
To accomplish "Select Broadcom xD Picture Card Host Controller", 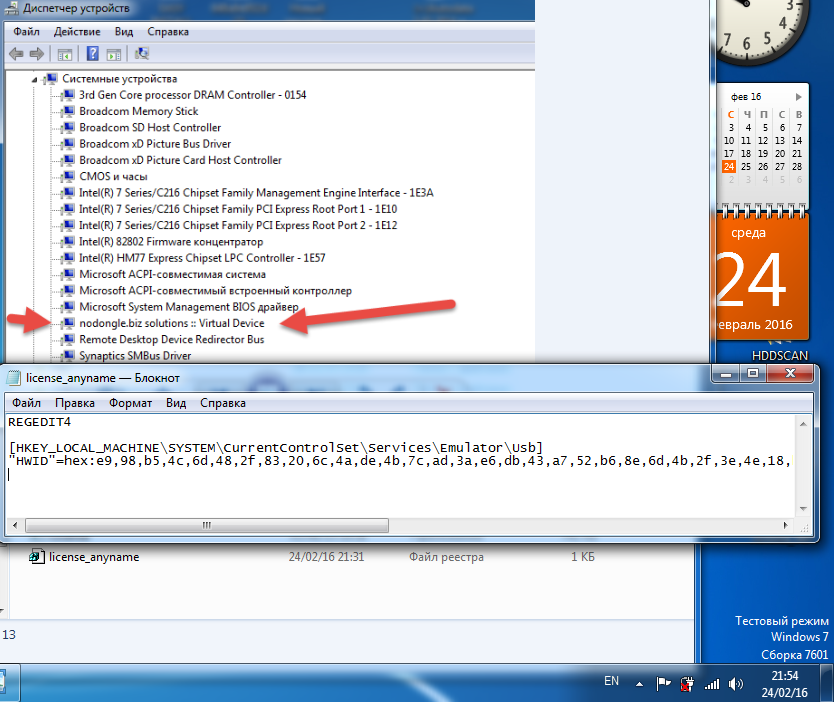I will (180, 160).
